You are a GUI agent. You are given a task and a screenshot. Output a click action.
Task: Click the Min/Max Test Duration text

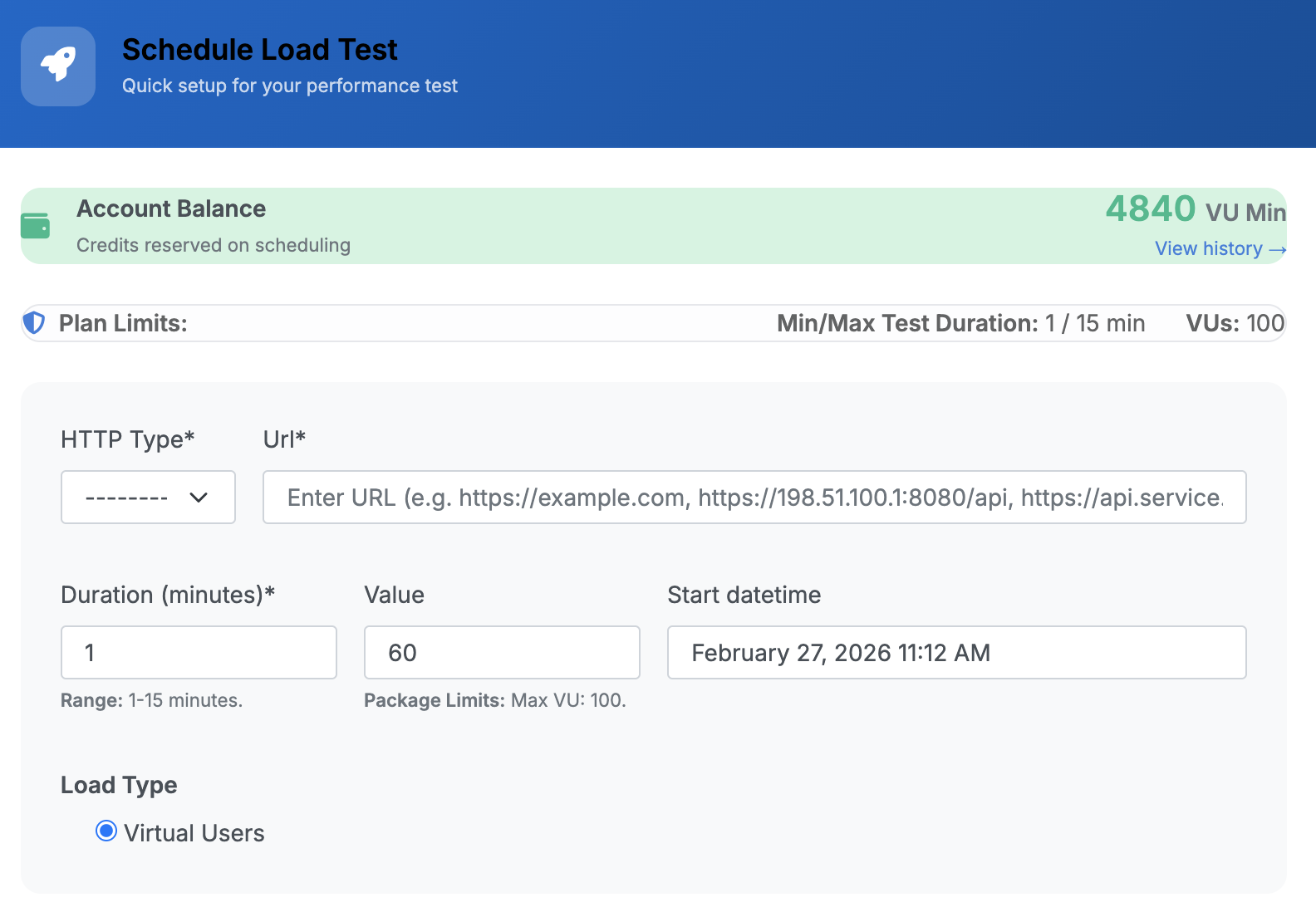[960, 323]
